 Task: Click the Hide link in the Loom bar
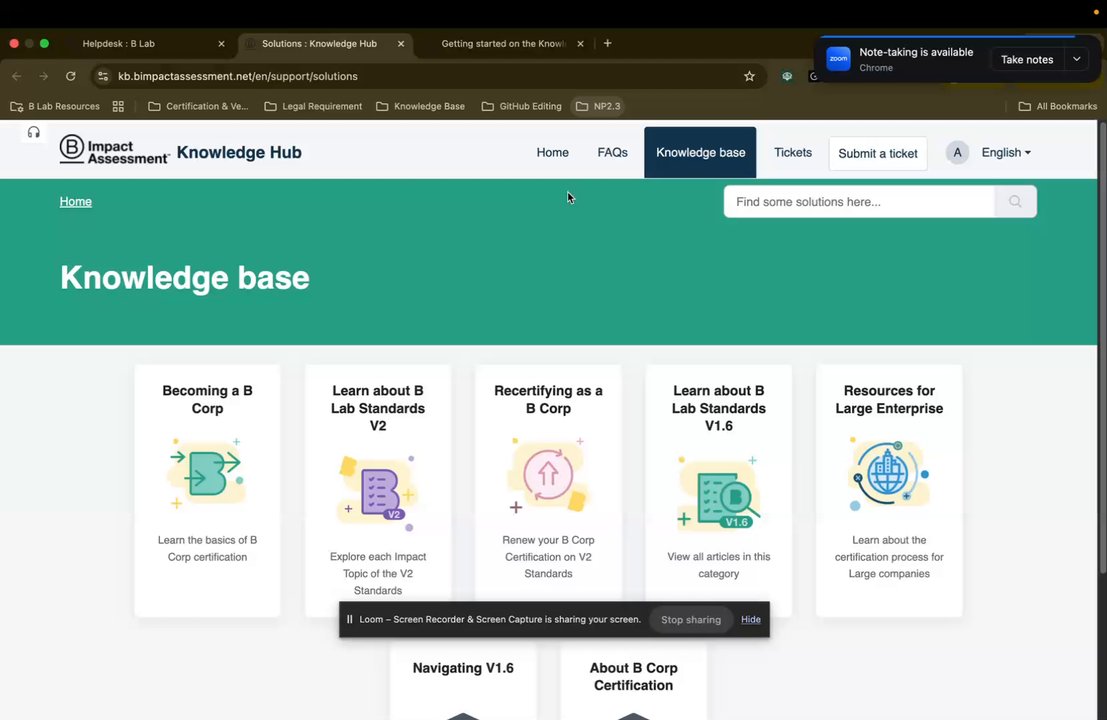click(750, 619)
